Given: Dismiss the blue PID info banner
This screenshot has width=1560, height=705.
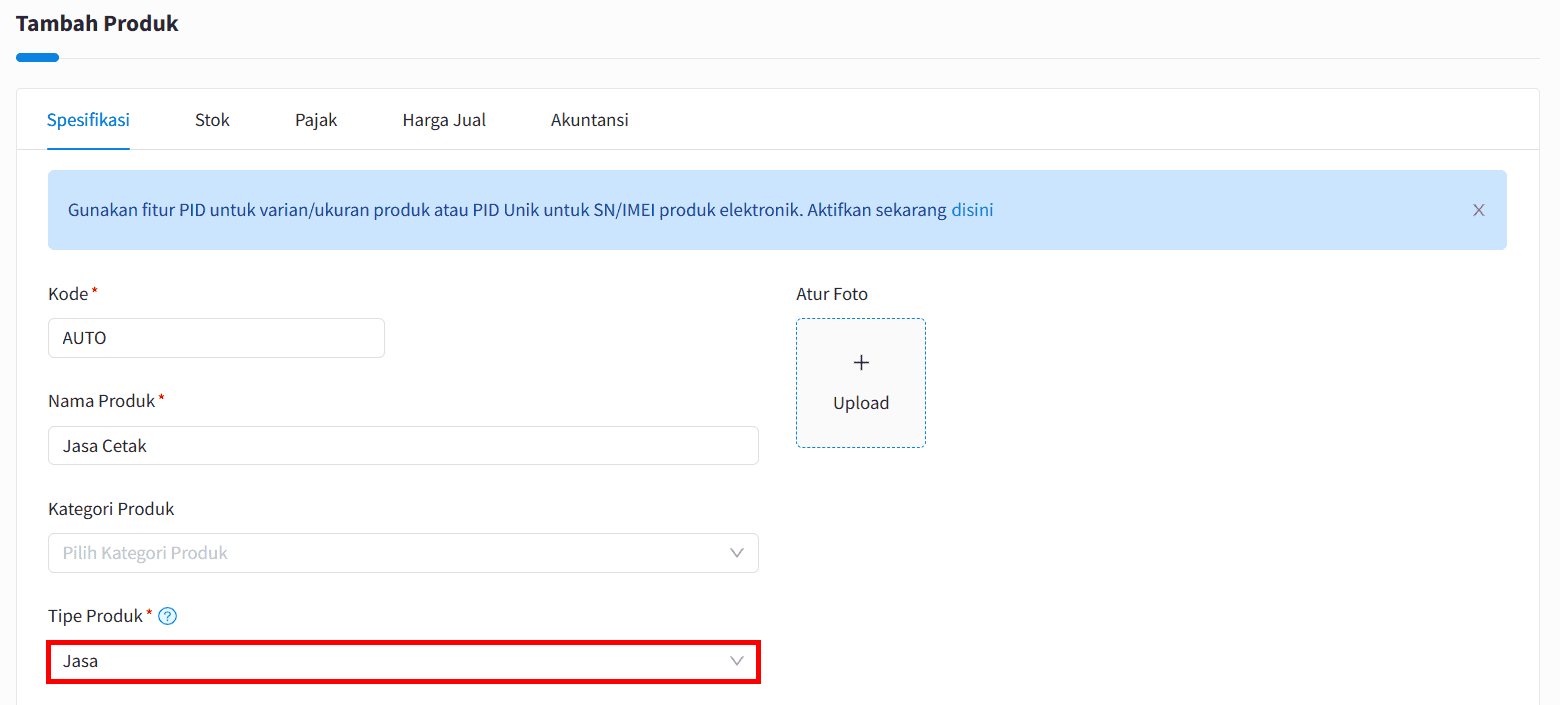Looking at the screenshot, I should coord(1478,210).
